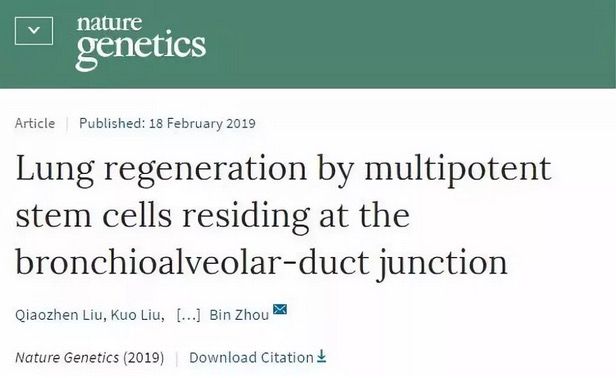Follow the Download Citation link
The image size is (616, 378).
coord(251,358)
